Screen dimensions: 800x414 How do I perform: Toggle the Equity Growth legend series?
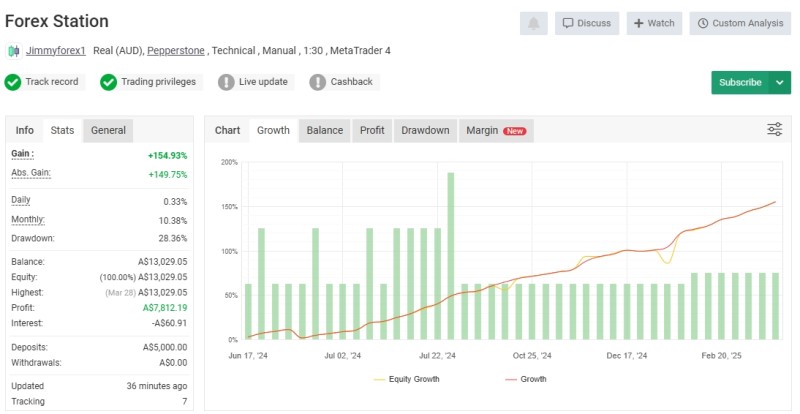click(x=406, y=379)
